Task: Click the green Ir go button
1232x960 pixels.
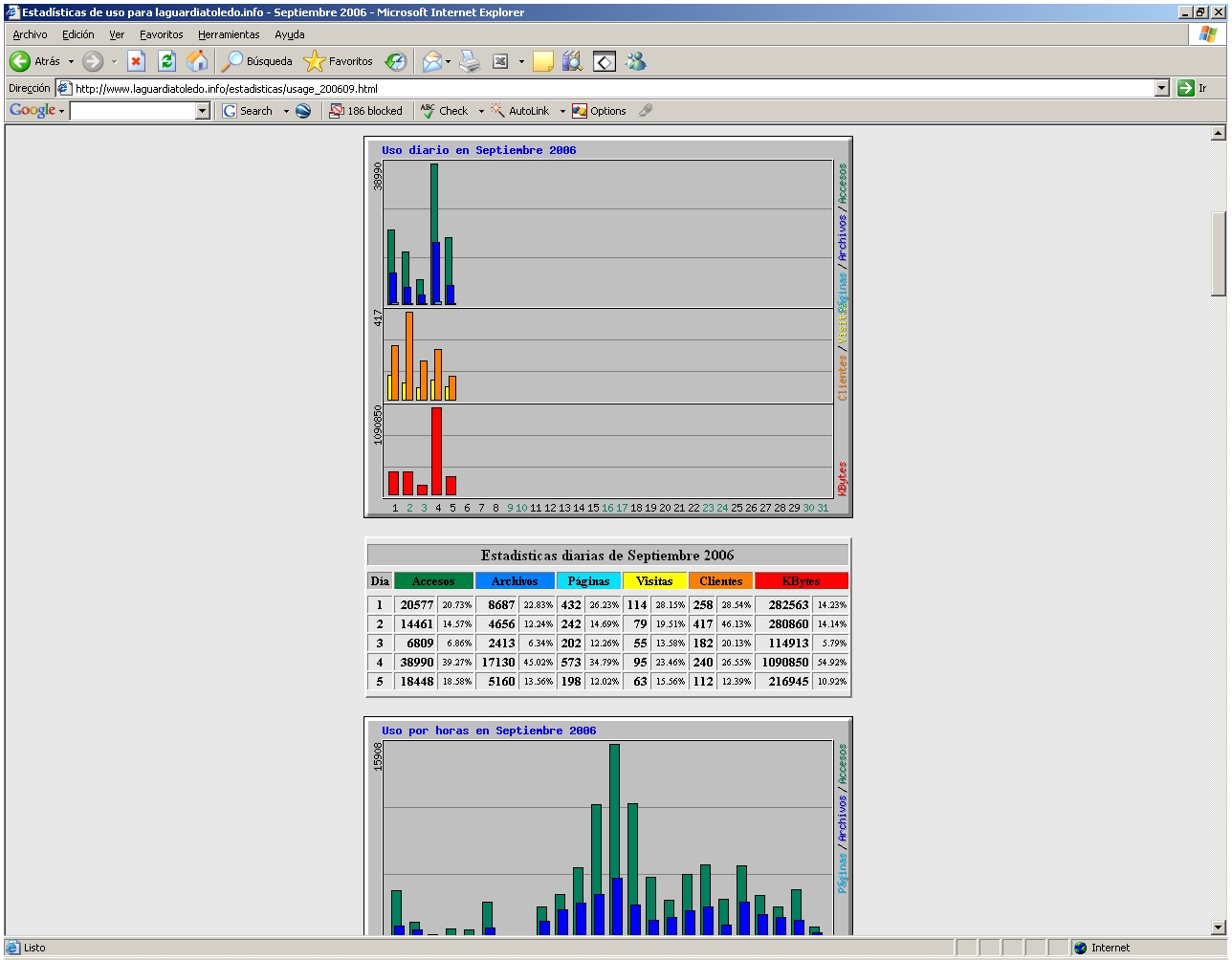Action: point(1192,88)
